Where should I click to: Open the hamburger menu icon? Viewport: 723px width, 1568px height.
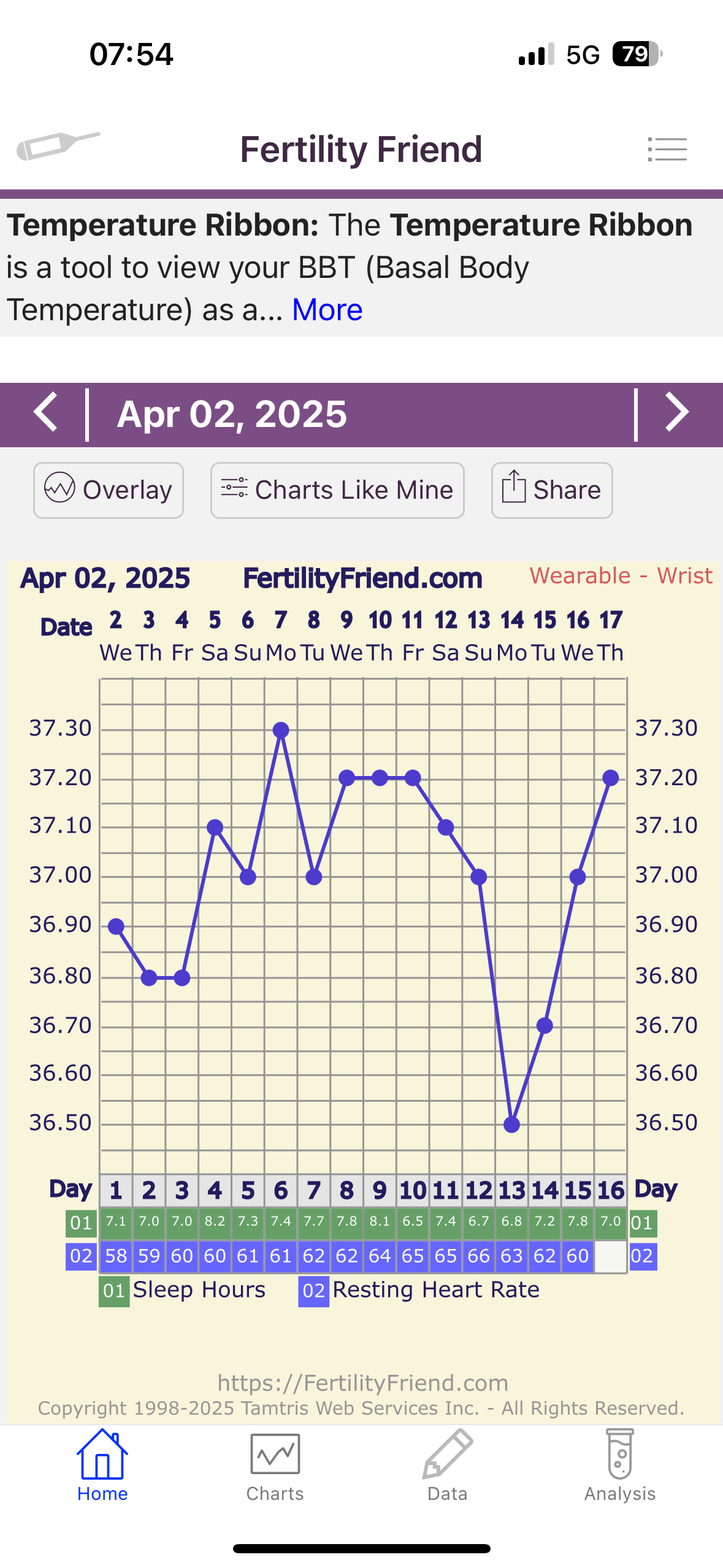pyautogui.click(x=667, y=149)
